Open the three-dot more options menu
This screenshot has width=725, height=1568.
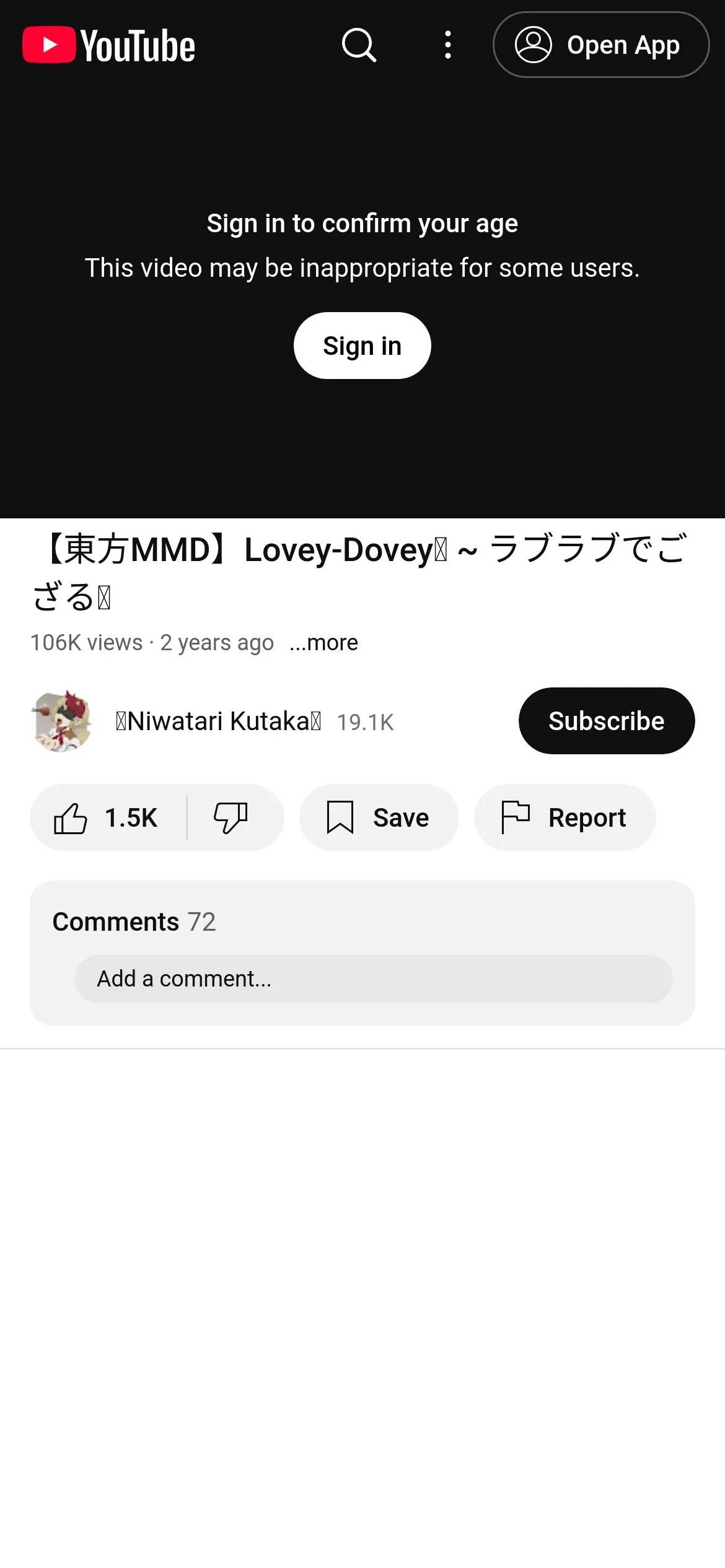pos(447,45)
